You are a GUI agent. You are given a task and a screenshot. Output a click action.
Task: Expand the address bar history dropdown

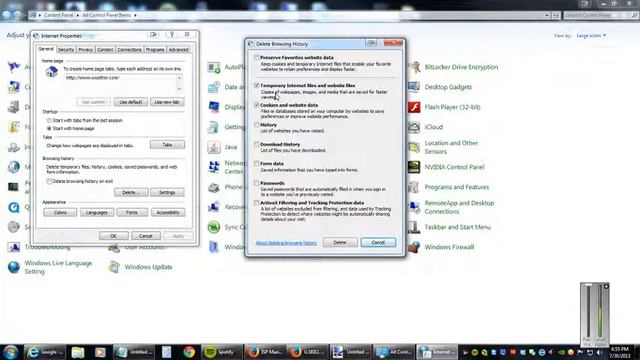[x=547, y=15]
